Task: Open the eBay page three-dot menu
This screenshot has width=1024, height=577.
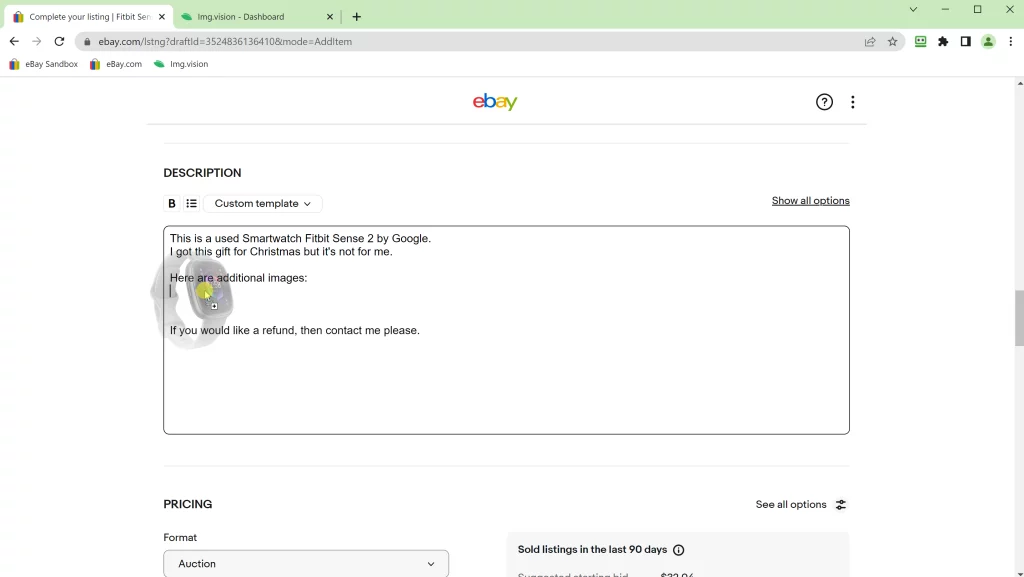Action: 852,102
